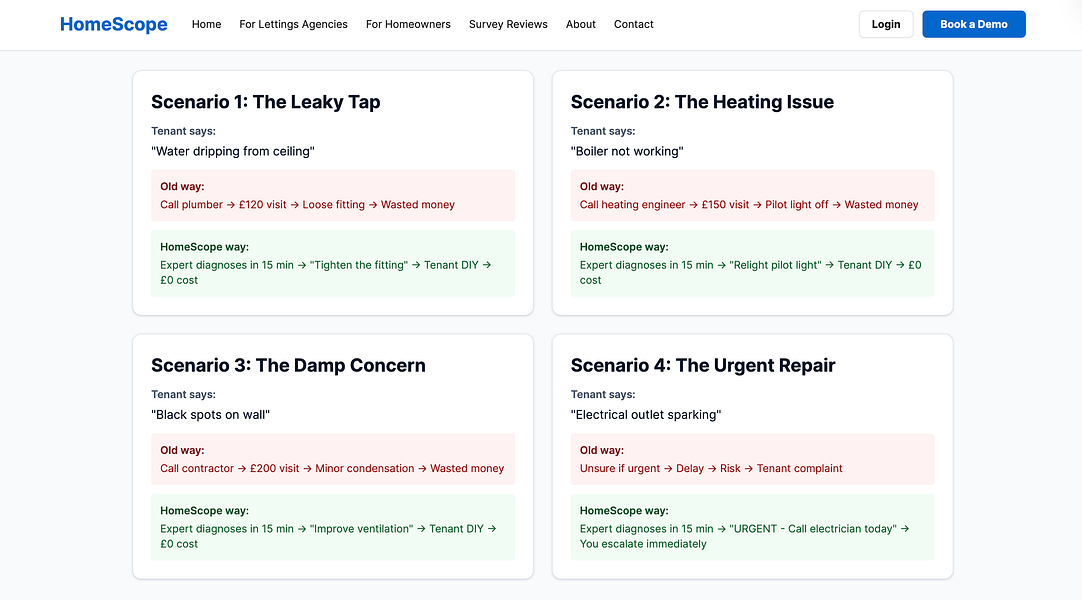Navigate to Contact page
The height and width of the screenshot is (600, 1082).
pyautogui.click(x=633, y=24)
